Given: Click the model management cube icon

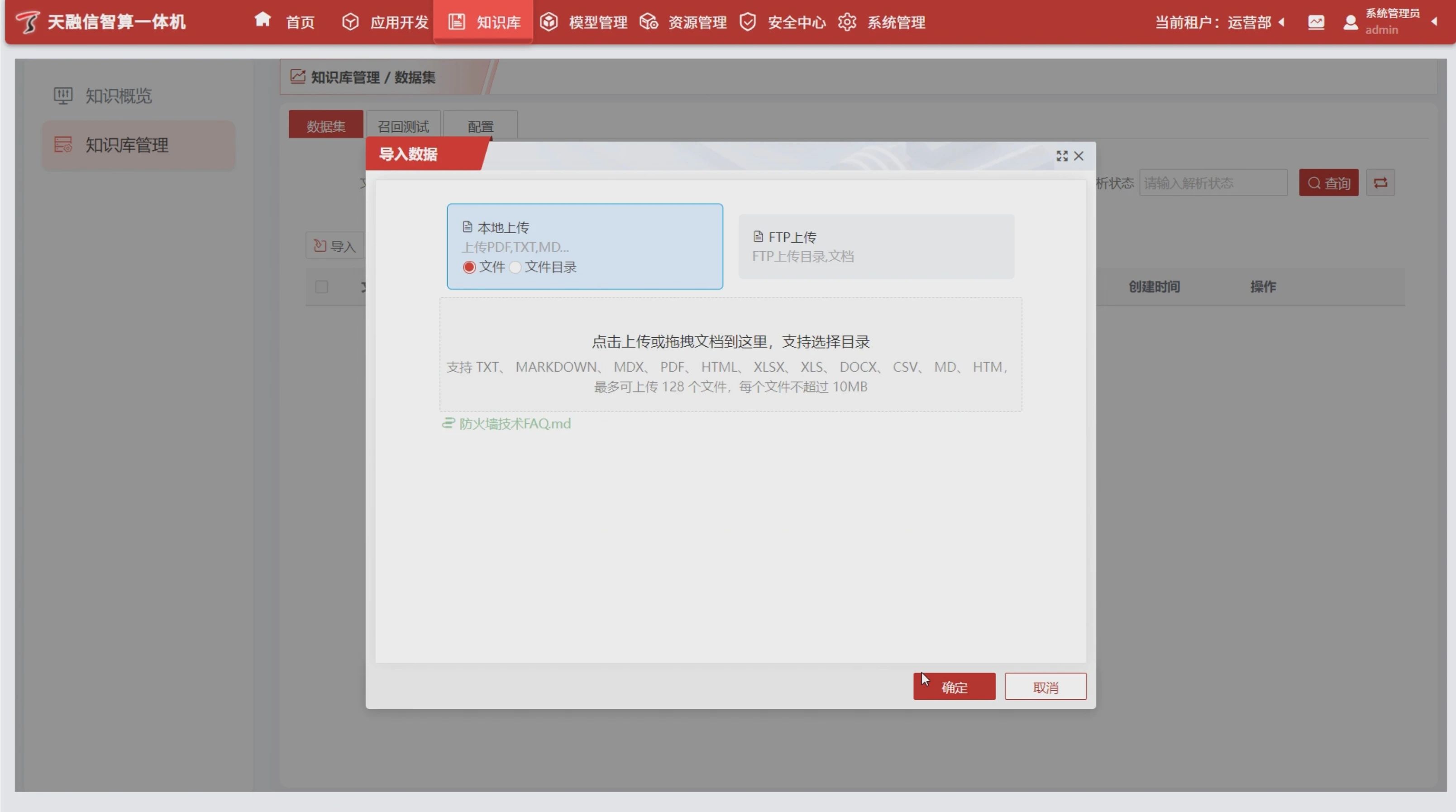Looking at the screenshot, I should tap(548, 22).
